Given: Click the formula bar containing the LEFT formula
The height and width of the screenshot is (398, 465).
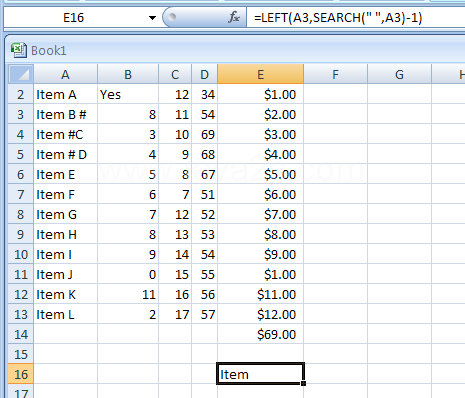Looking at the screenshot, I should pyautogui.click(x=355, y=18).
